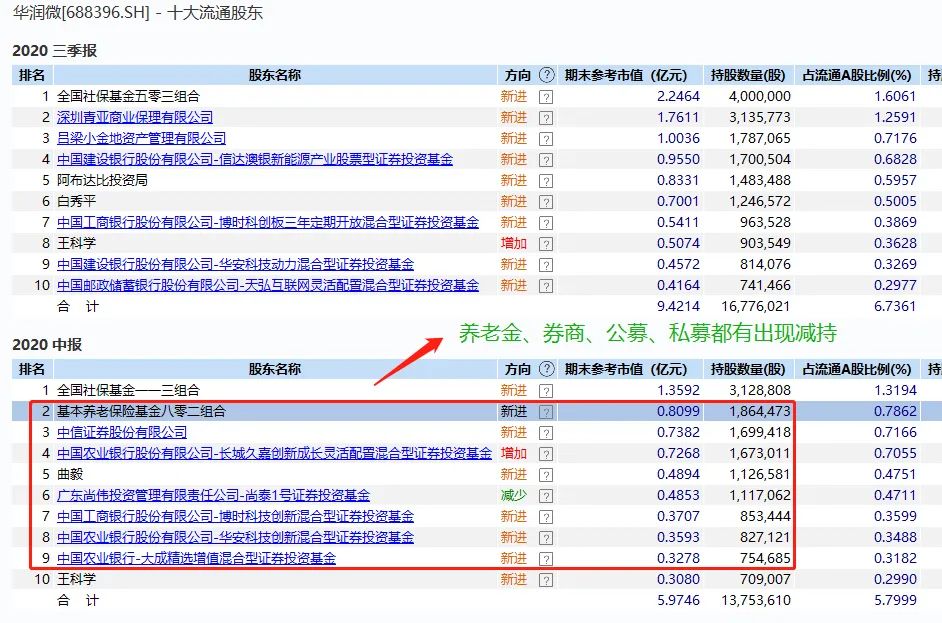Viewport: 942px width, 623px height.
Task: Click help icon in 吕梁小金地资产管理有限公司 row
Action: (x=545, y=139)
